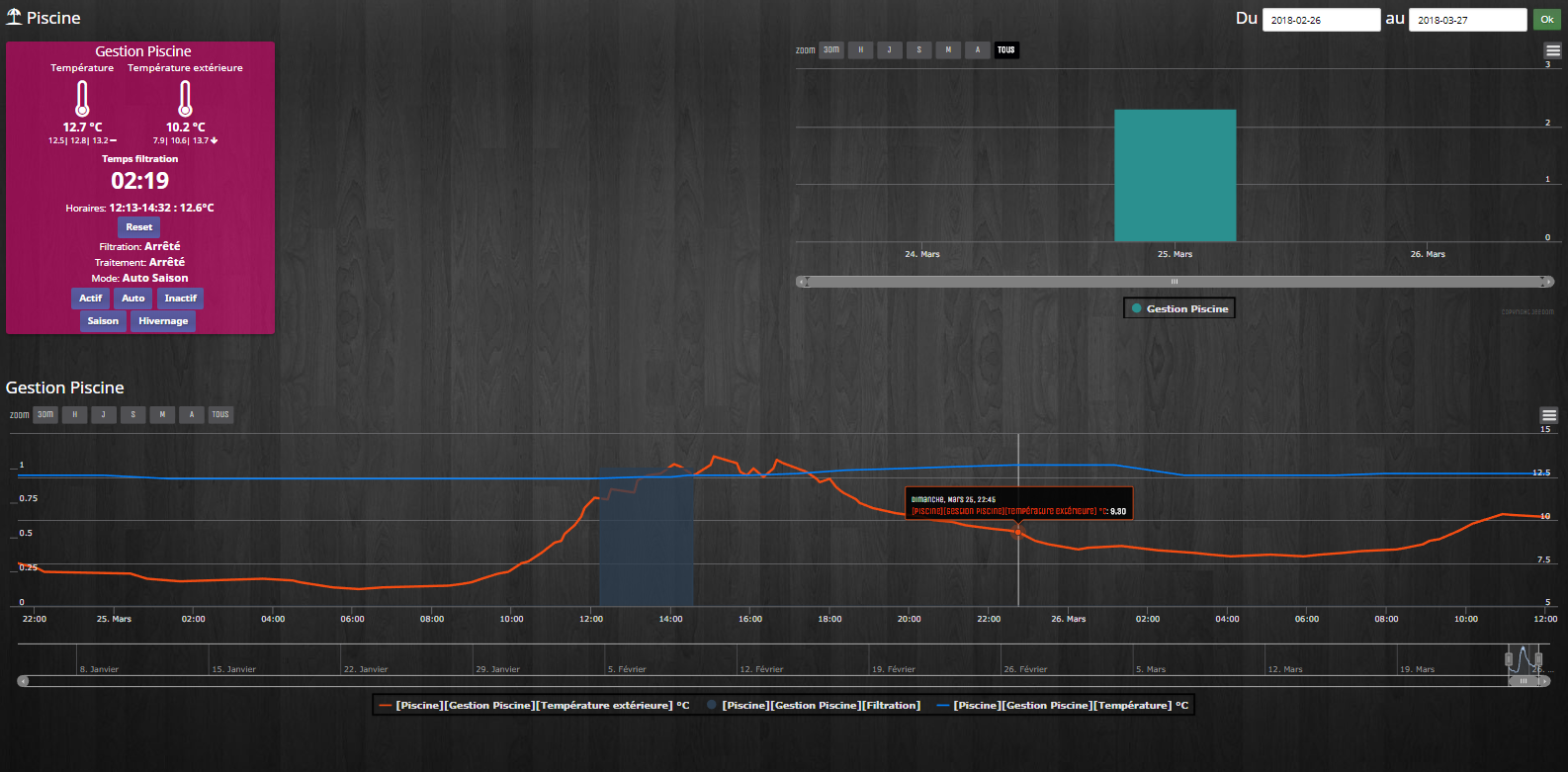
Task: Set bottom chart zoom to S
Action: click(x=132, y=415)
